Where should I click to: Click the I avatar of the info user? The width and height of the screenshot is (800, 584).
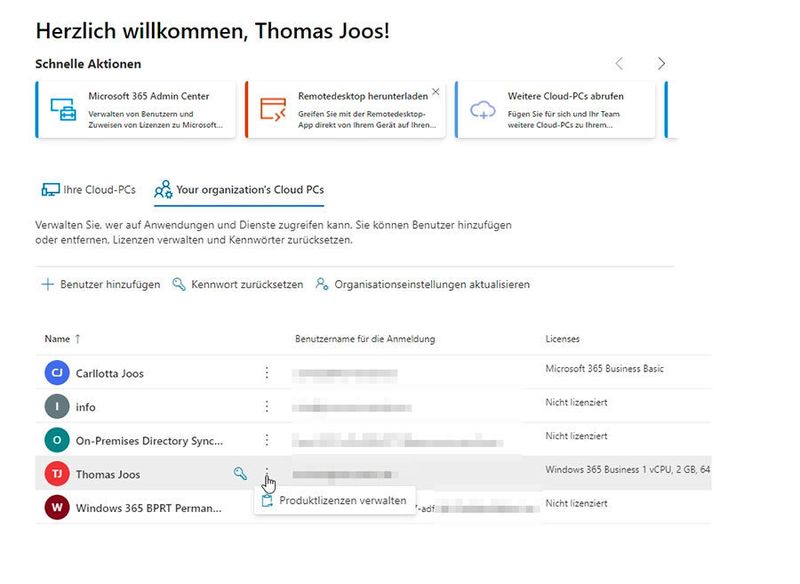point(57,407)
